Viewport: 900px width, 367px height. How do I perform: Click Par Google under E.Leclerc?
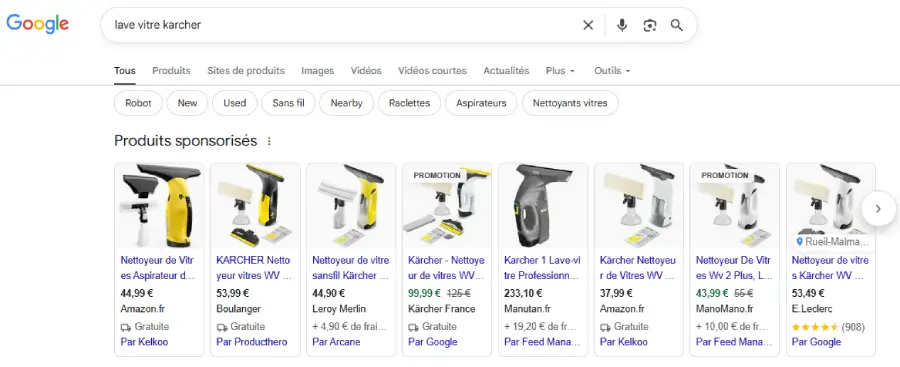pos(816,342)
